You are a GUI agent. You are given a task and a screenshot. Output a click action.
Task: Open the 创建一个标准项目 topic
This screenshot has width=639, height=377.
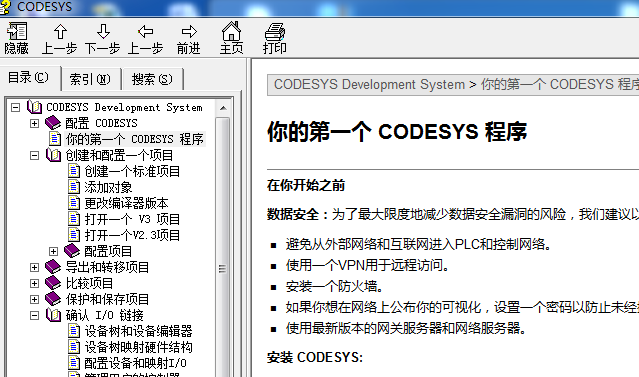[x=132, y=171]
